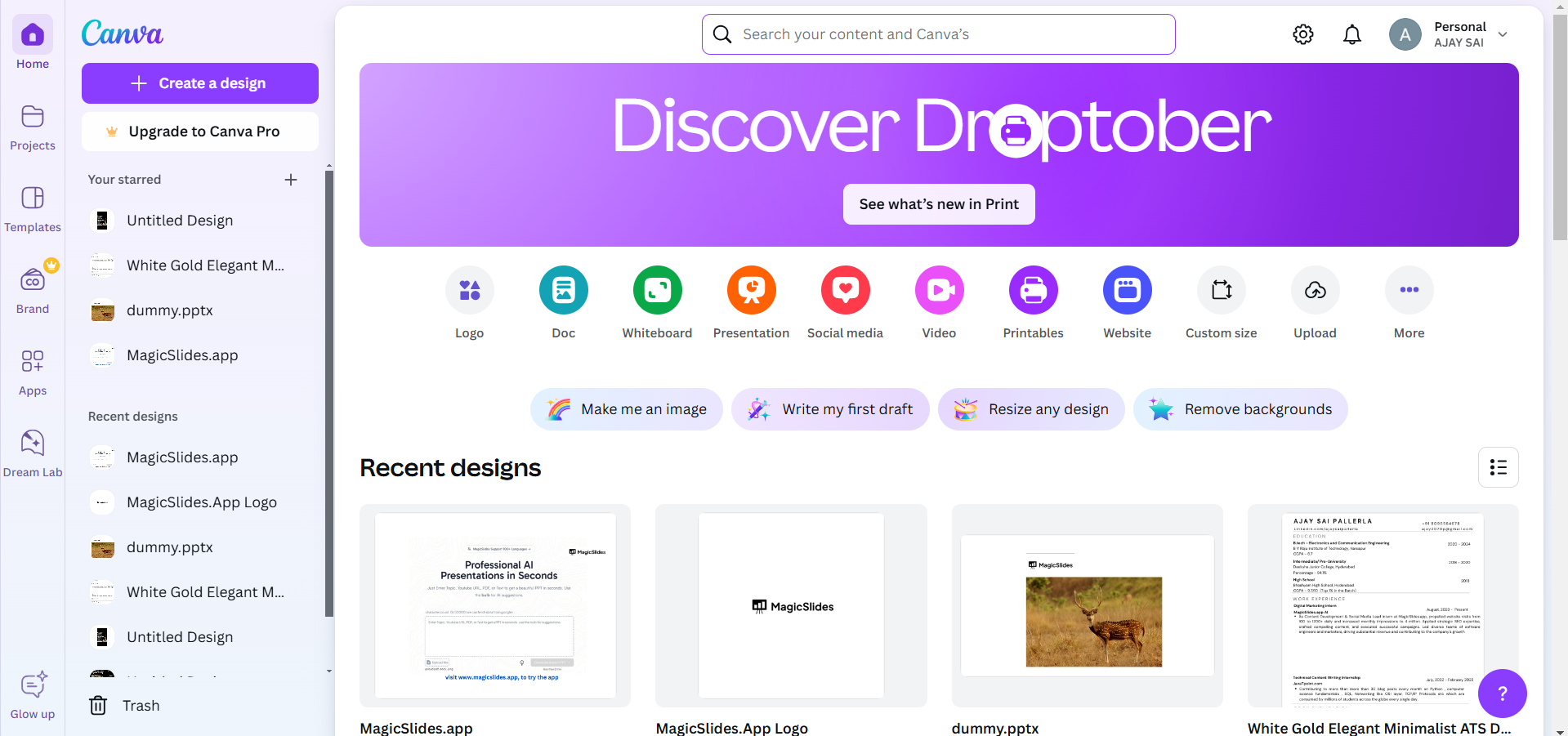This screenshot has width=1568, height=736.
Task: Open the White Gold Elegant resume thumbnail
Action: tap(1383, 605)
